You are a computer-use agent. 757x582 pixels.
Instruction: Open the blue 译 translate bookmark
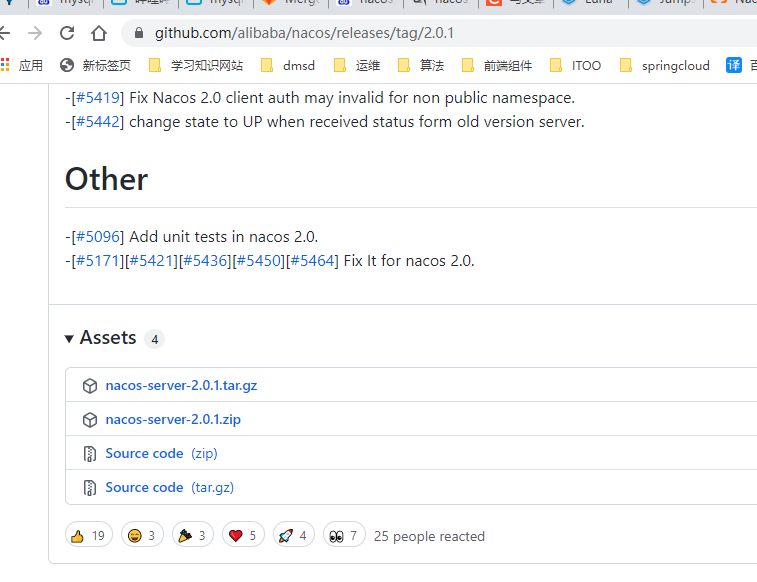tap(734, 65)
